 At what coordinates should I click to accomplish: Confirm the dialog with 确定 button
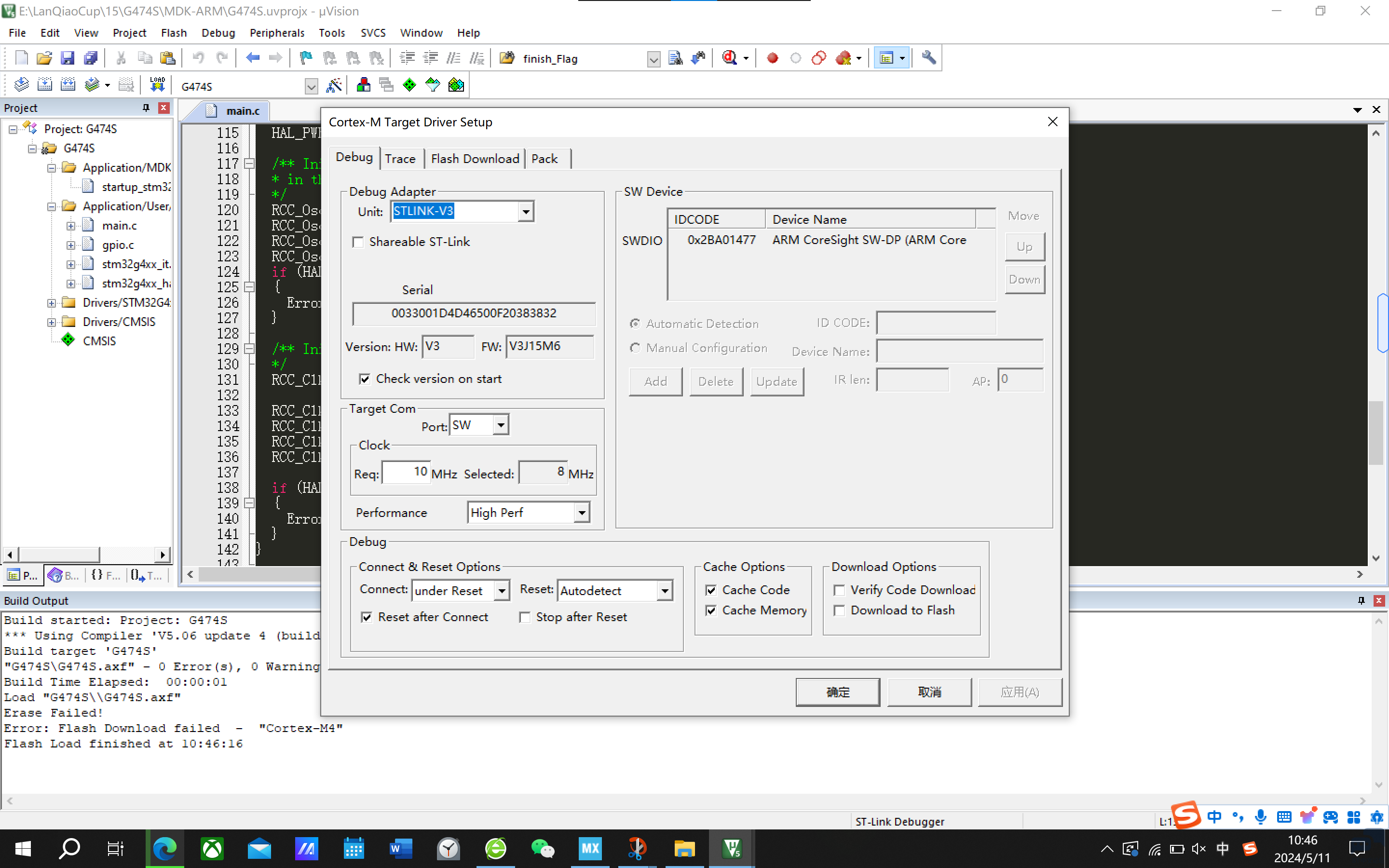pos(837,692)
